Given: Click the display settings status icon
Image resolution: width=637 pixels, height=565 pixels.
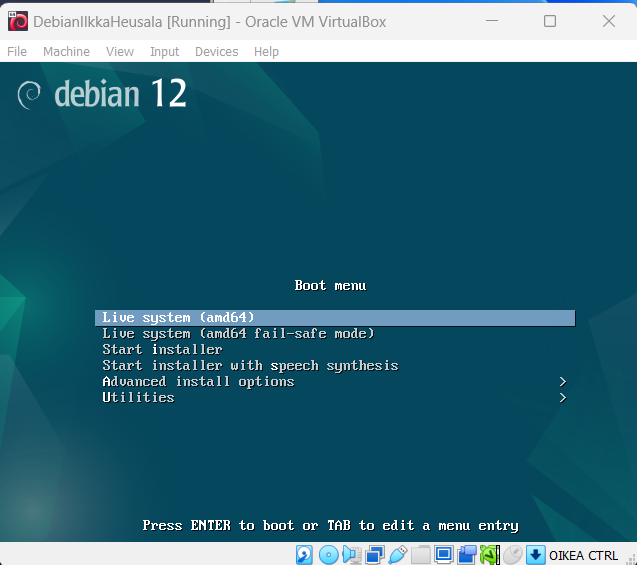Looking at the screenshot, I should point(443,554).
